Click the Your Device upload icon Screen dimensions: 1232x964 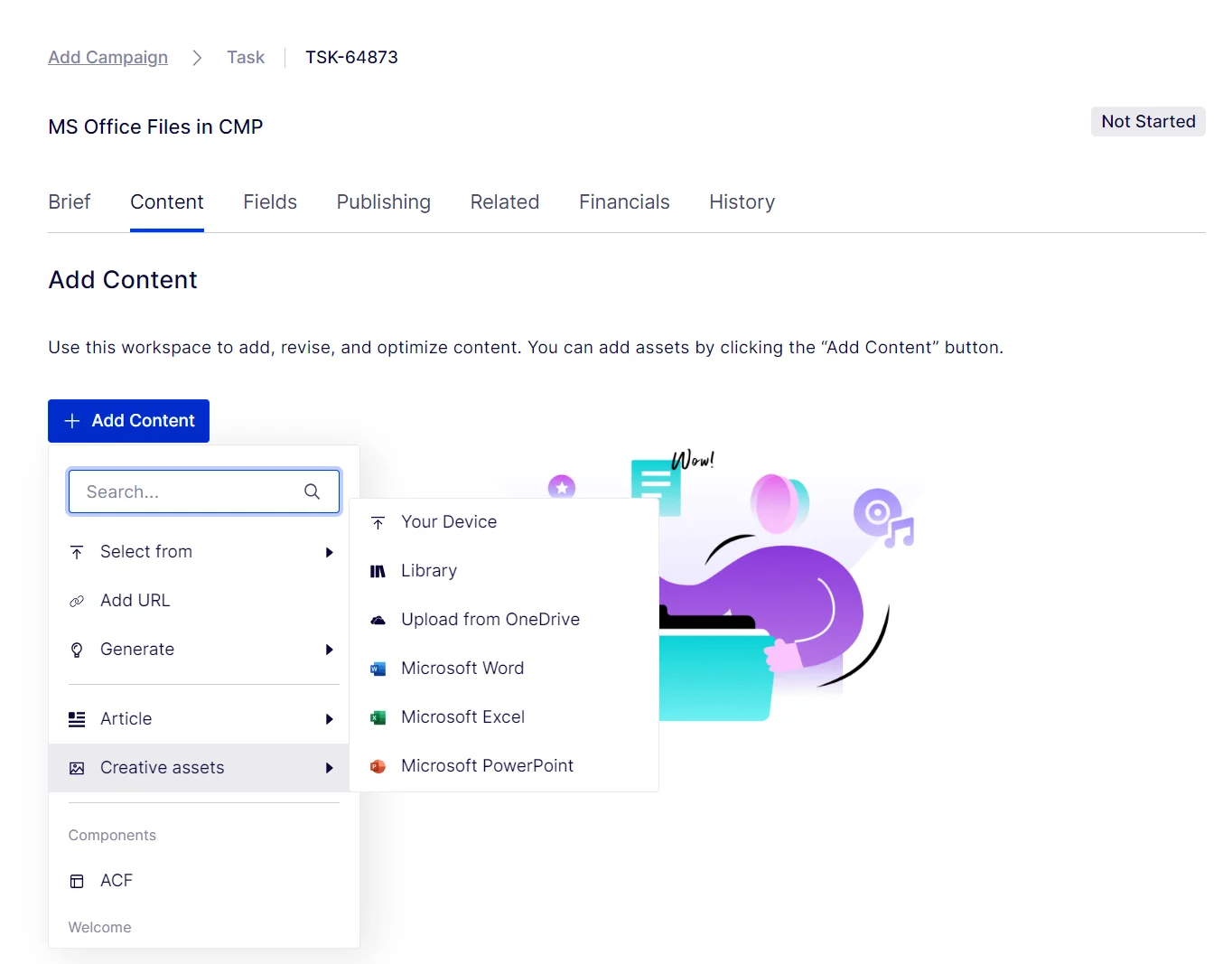click(x=377, y=521)
